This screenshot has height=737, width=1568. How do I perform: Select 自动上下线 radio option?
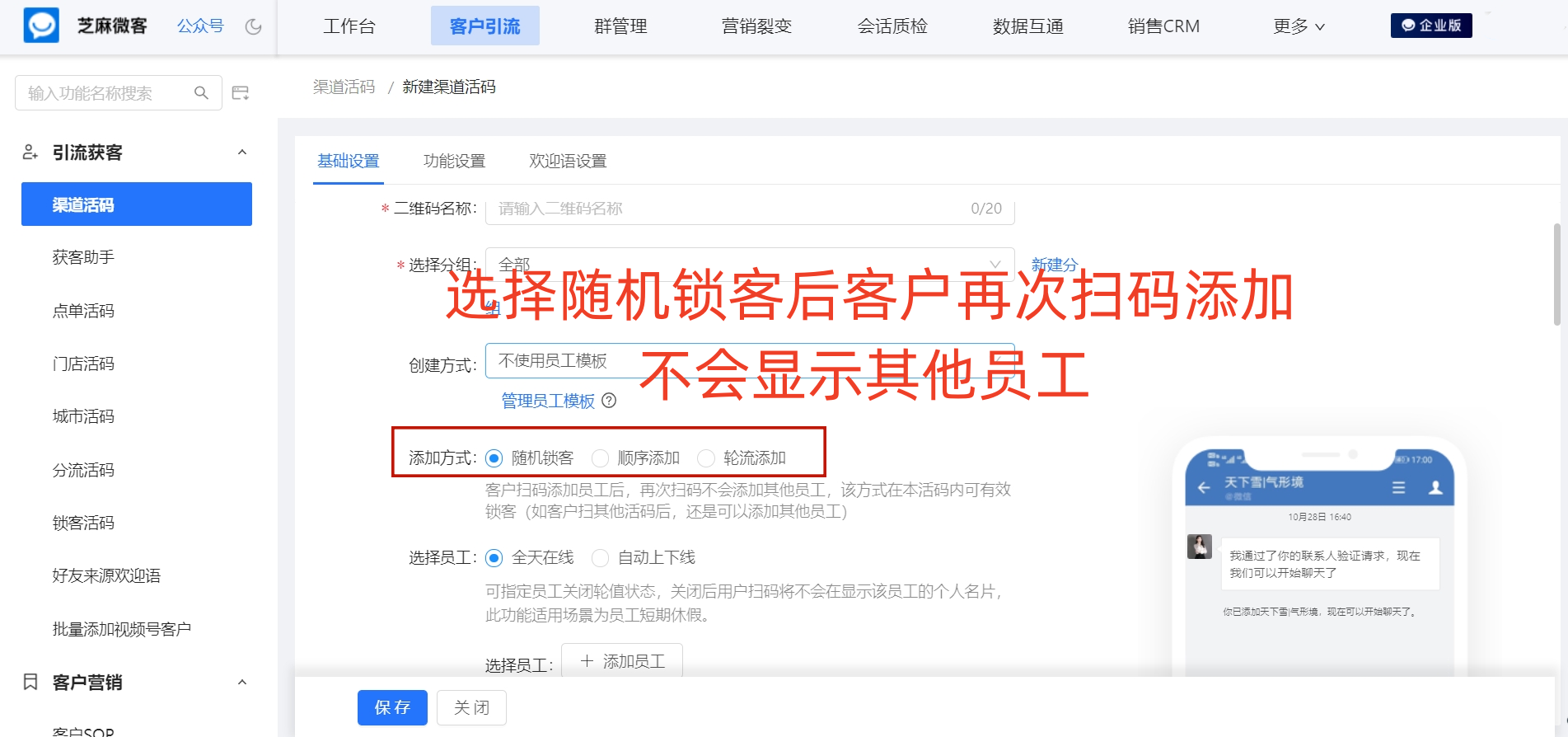[600, 558]
